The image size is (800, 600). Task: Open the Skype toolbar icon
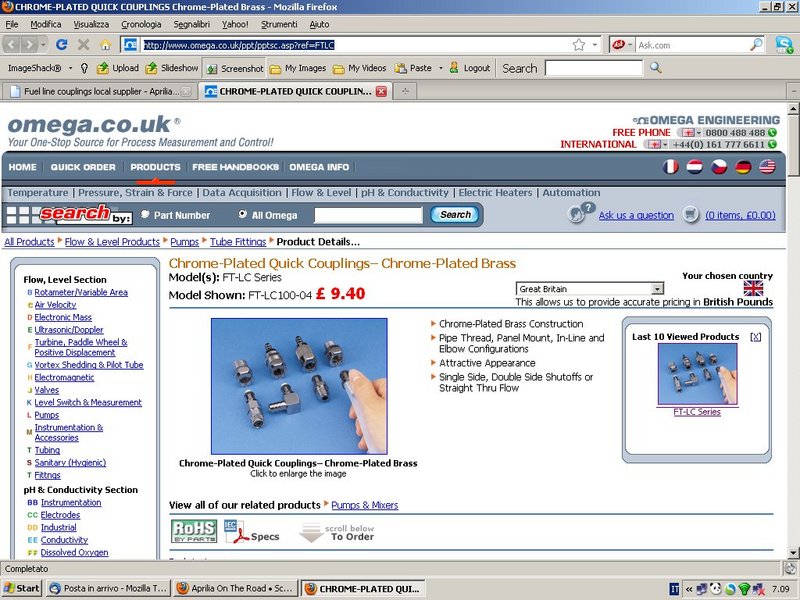(x=785, y=45)
